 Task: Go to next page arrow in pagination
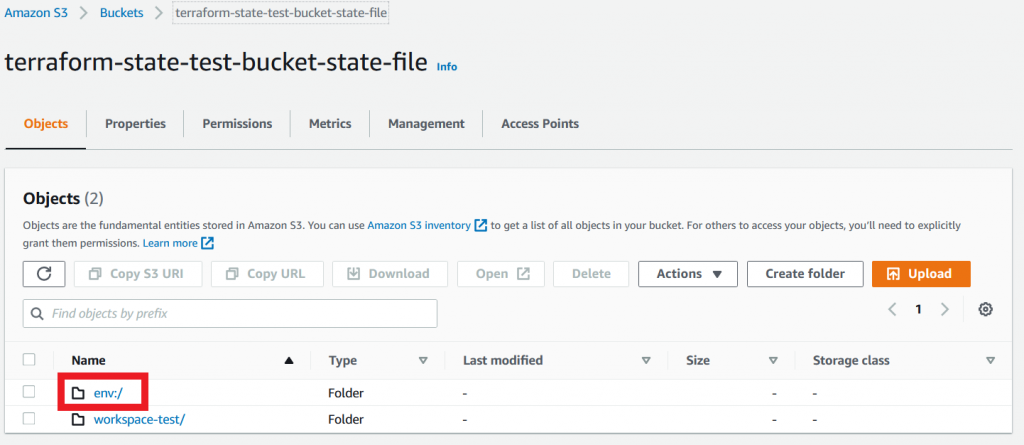945,310
